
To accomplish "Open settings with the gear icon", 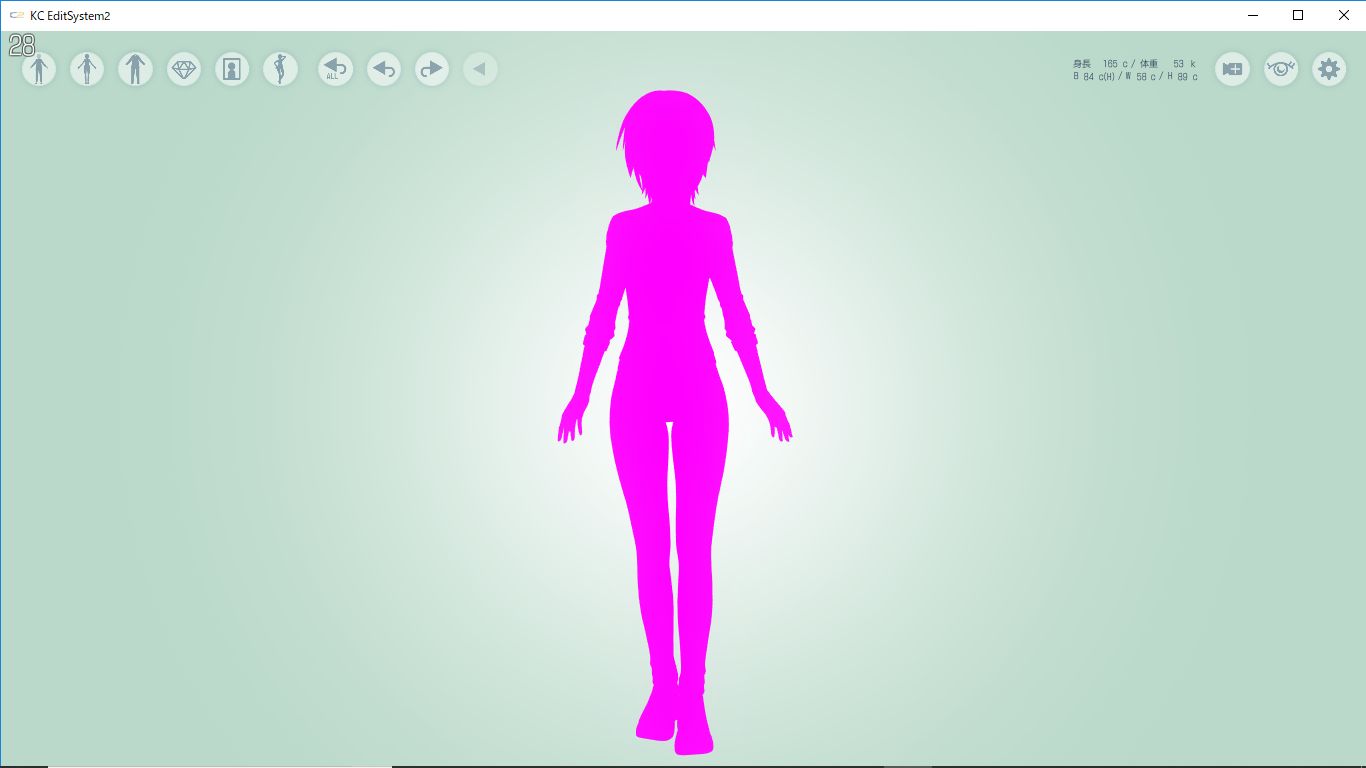I will coord(1329,69).
